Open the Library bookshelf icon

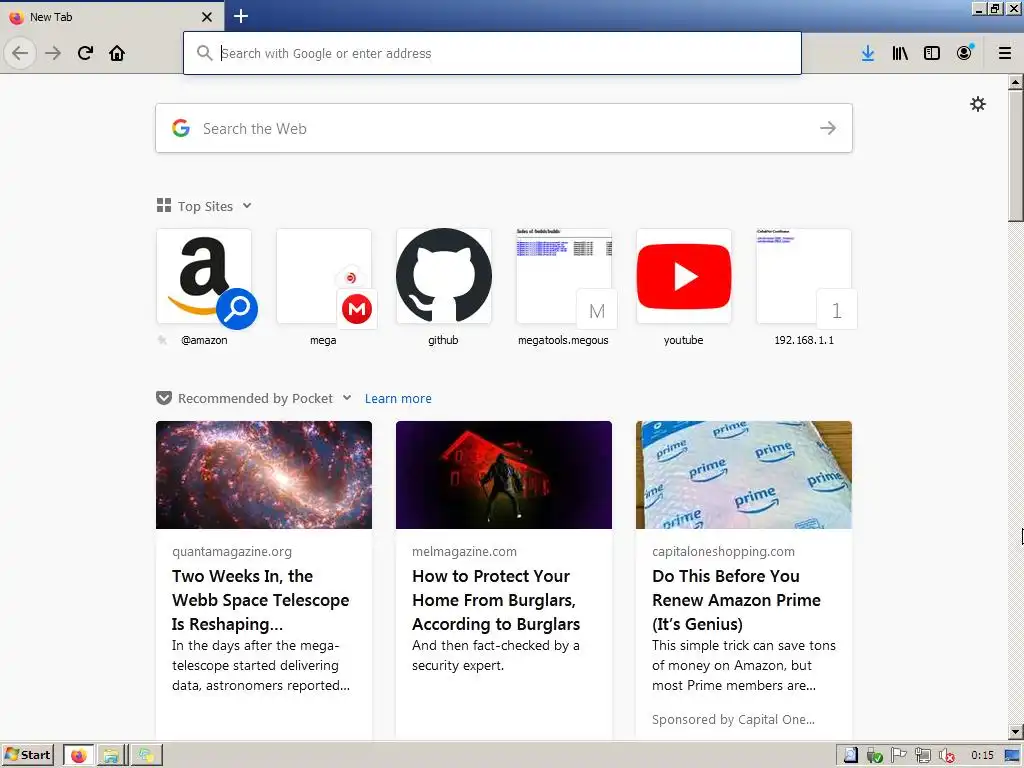900,53
